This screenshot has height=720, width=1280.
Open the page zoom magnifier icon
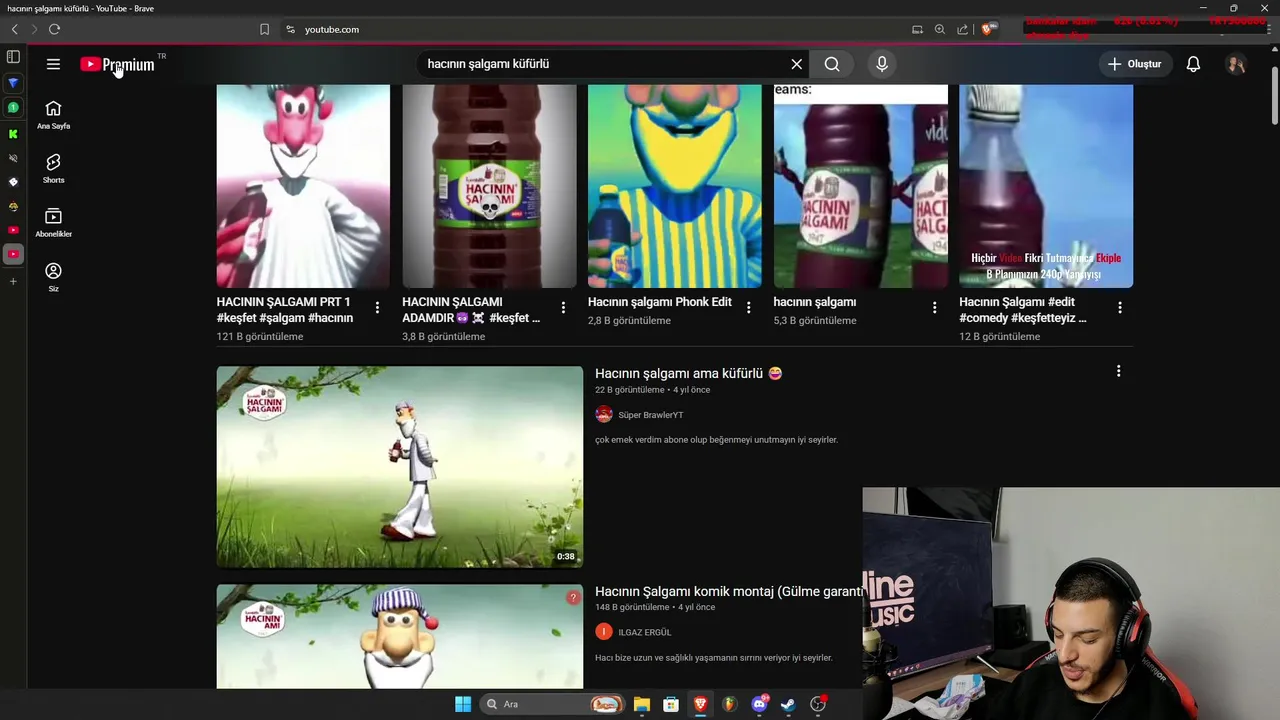tap(940, 29)
